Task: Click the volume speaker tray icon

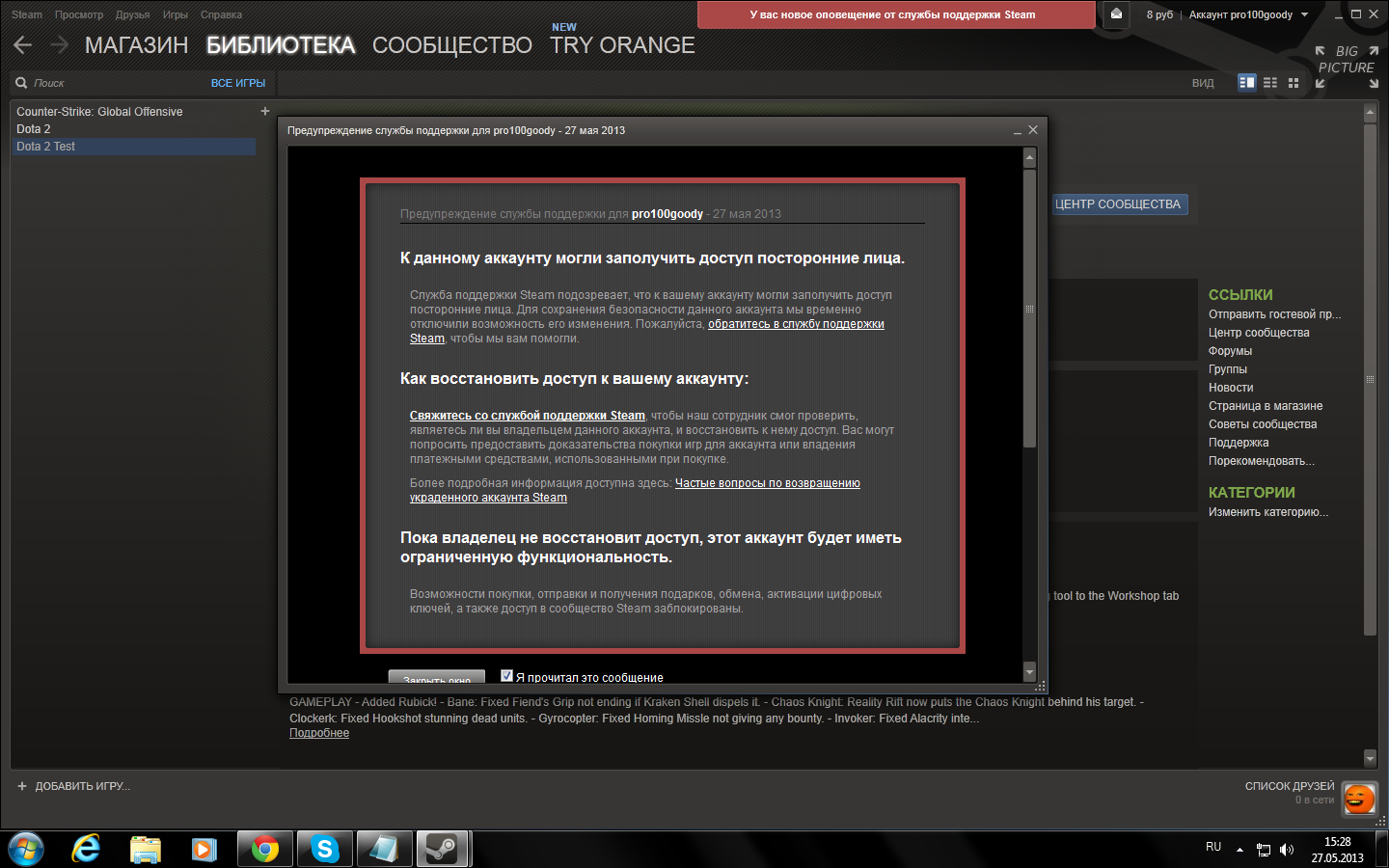Action: (1287, 850)
